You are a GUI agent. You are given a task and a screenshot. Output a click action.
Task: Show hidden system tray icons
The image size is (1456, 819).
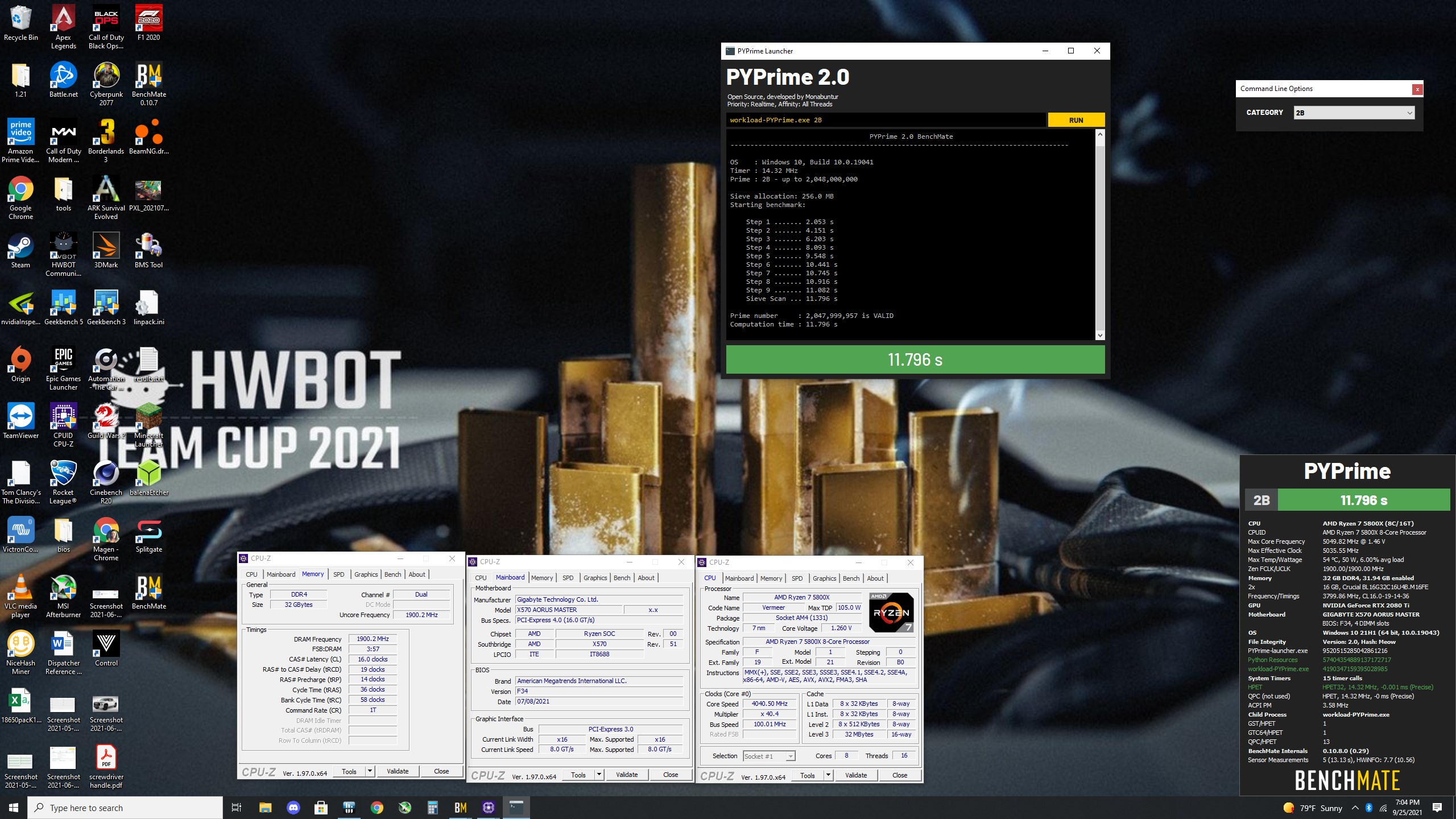point(1355,808)
